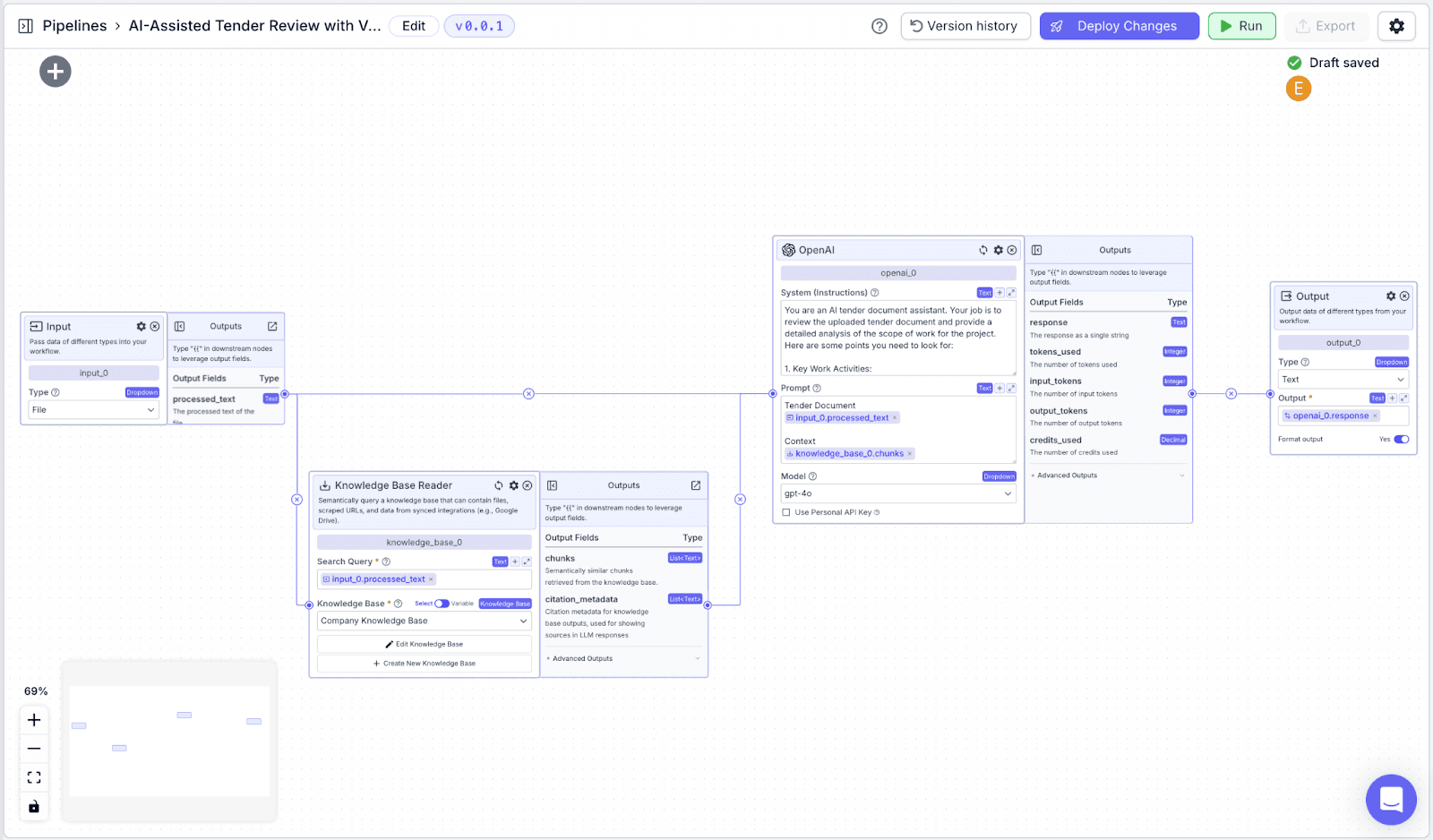Expand the System Instructions editor
The image size is (1433, 840).
pyautogui.click(x=1011, y=293)
